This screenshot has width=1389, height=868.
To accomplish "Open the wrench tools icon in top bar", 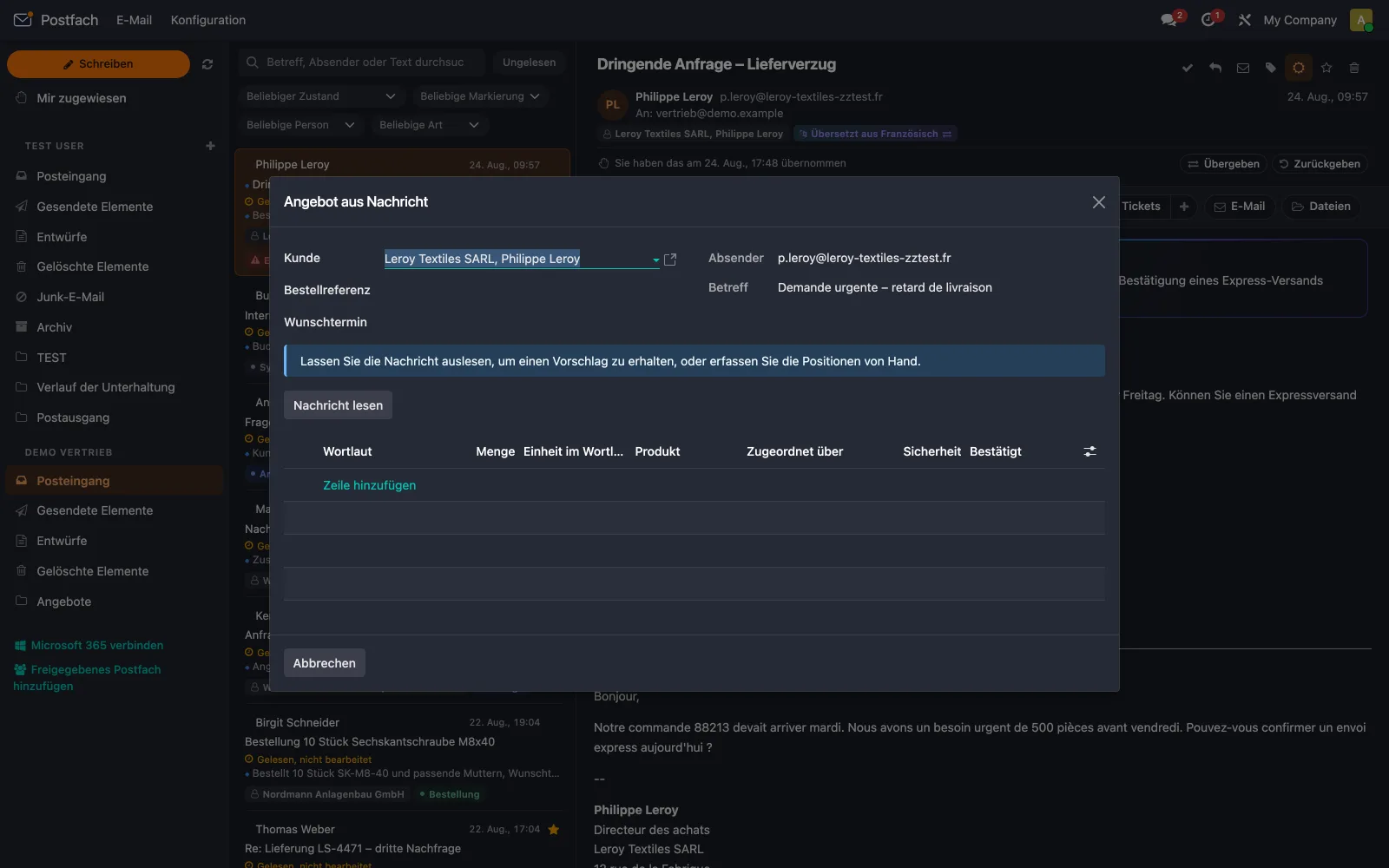I will point(1244,20).
